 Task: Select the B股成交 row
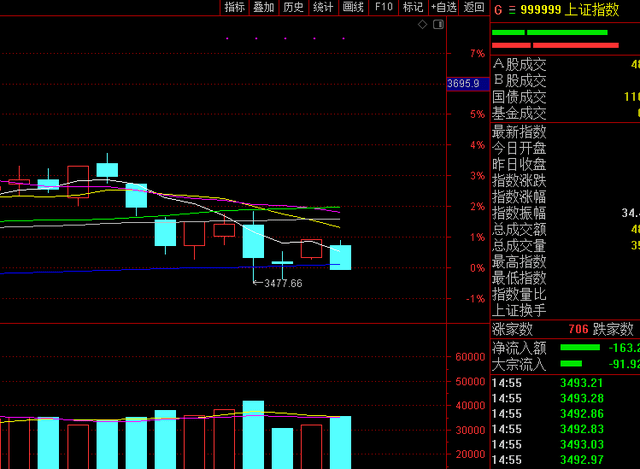tap(565, 81)
